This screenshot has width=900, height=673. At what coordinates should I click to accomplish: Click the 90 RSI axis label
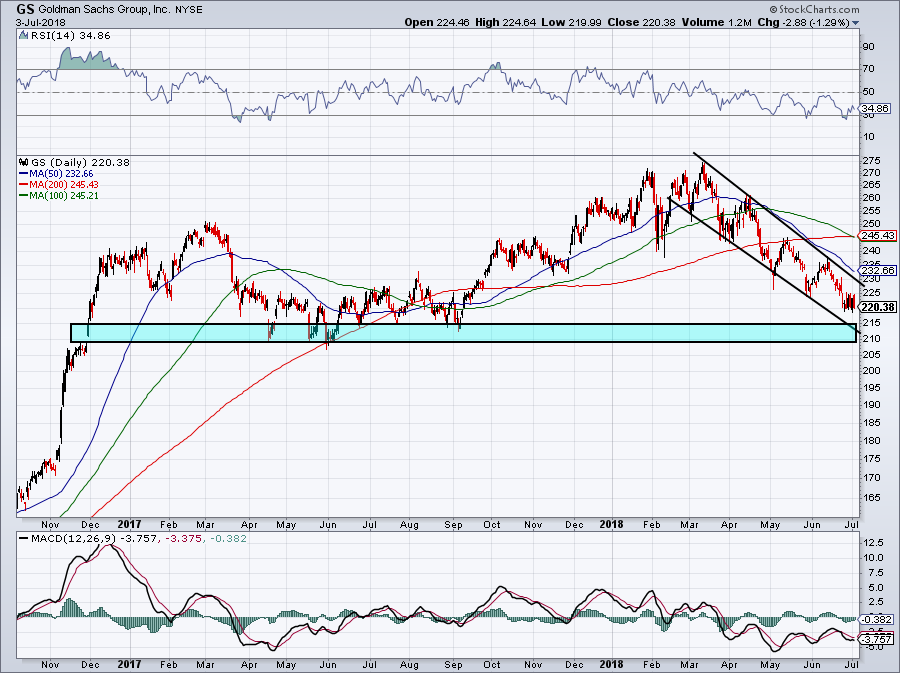[x=868, y=46]
